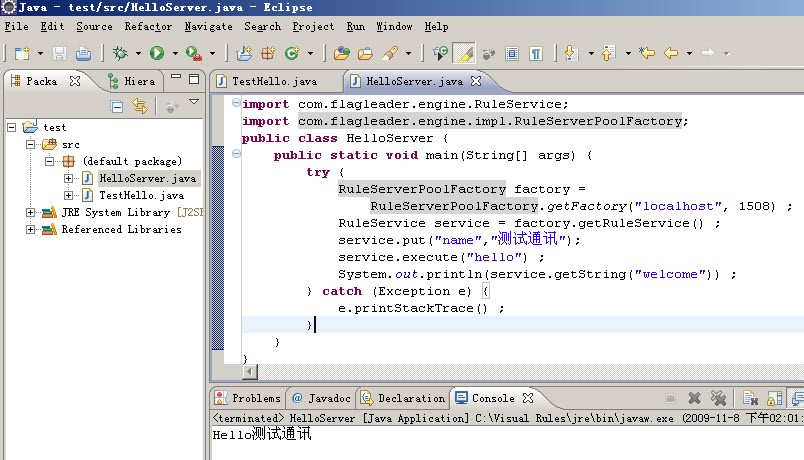
Task: Navigate Forward with grey arrow
Action: click(708, 53)
